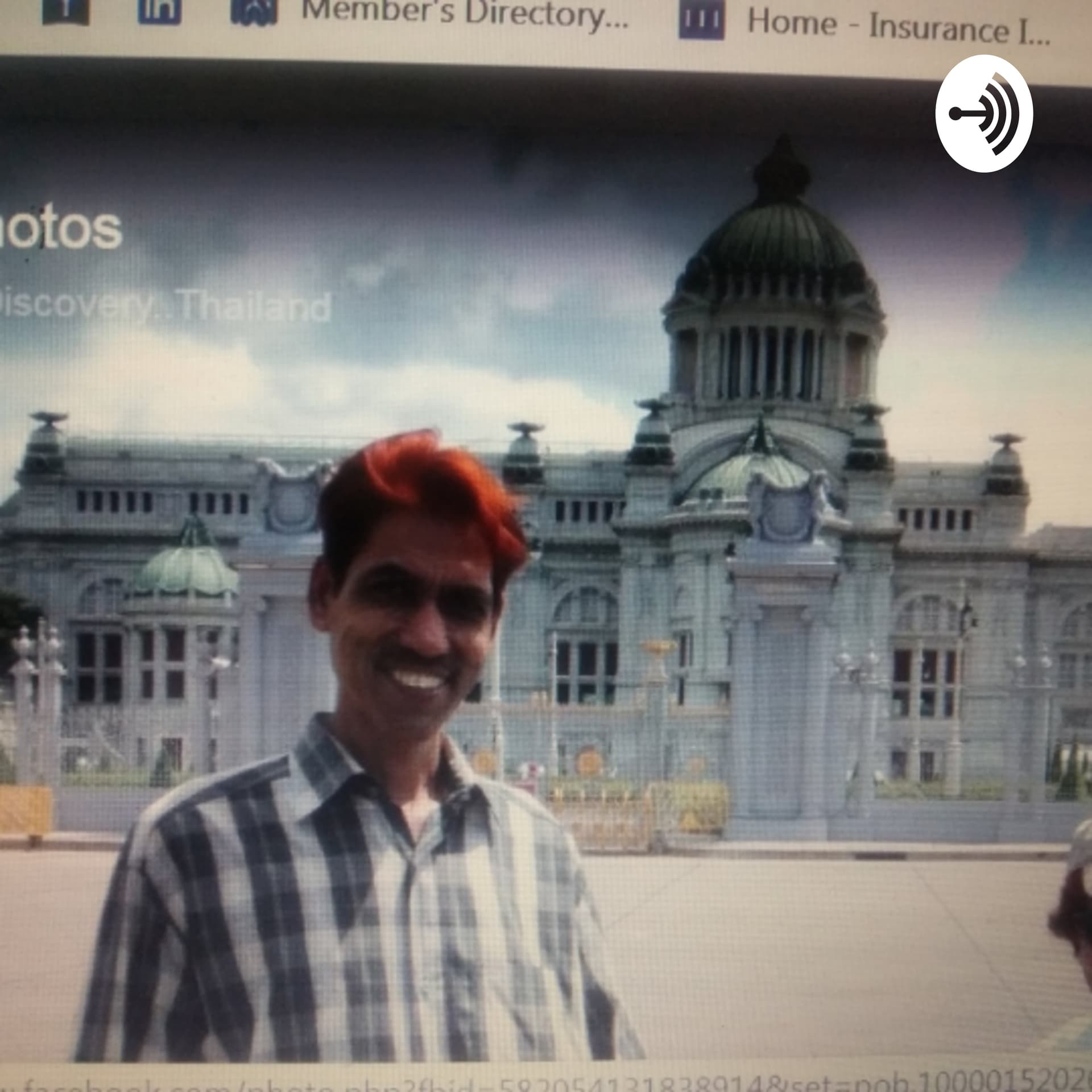The image size is (1092, 1092).
Task: Click the purple Home - Insurance favicon
Action: tap(701, 20)
